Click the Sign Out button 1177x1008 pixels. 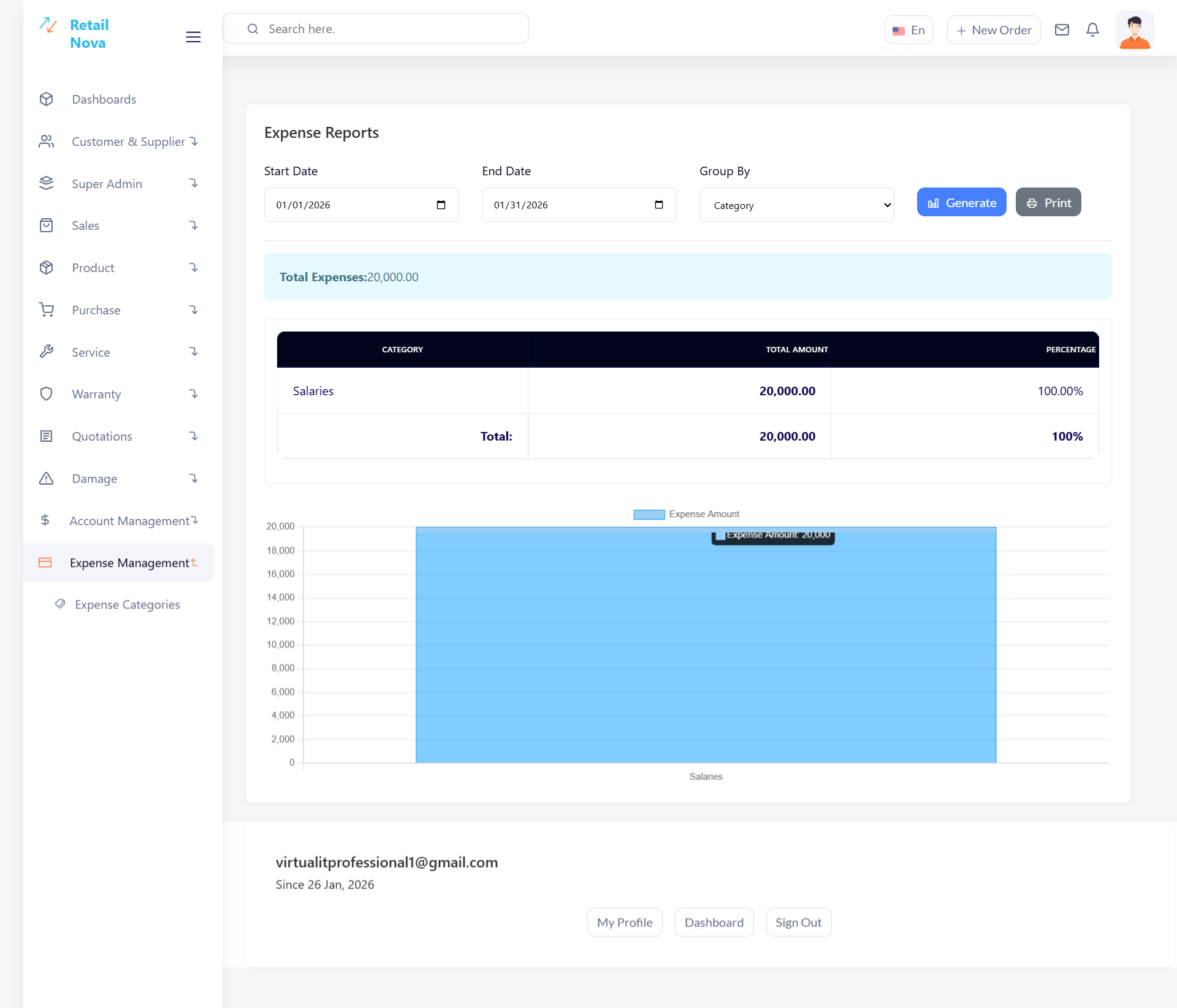(x=798, y=922)
